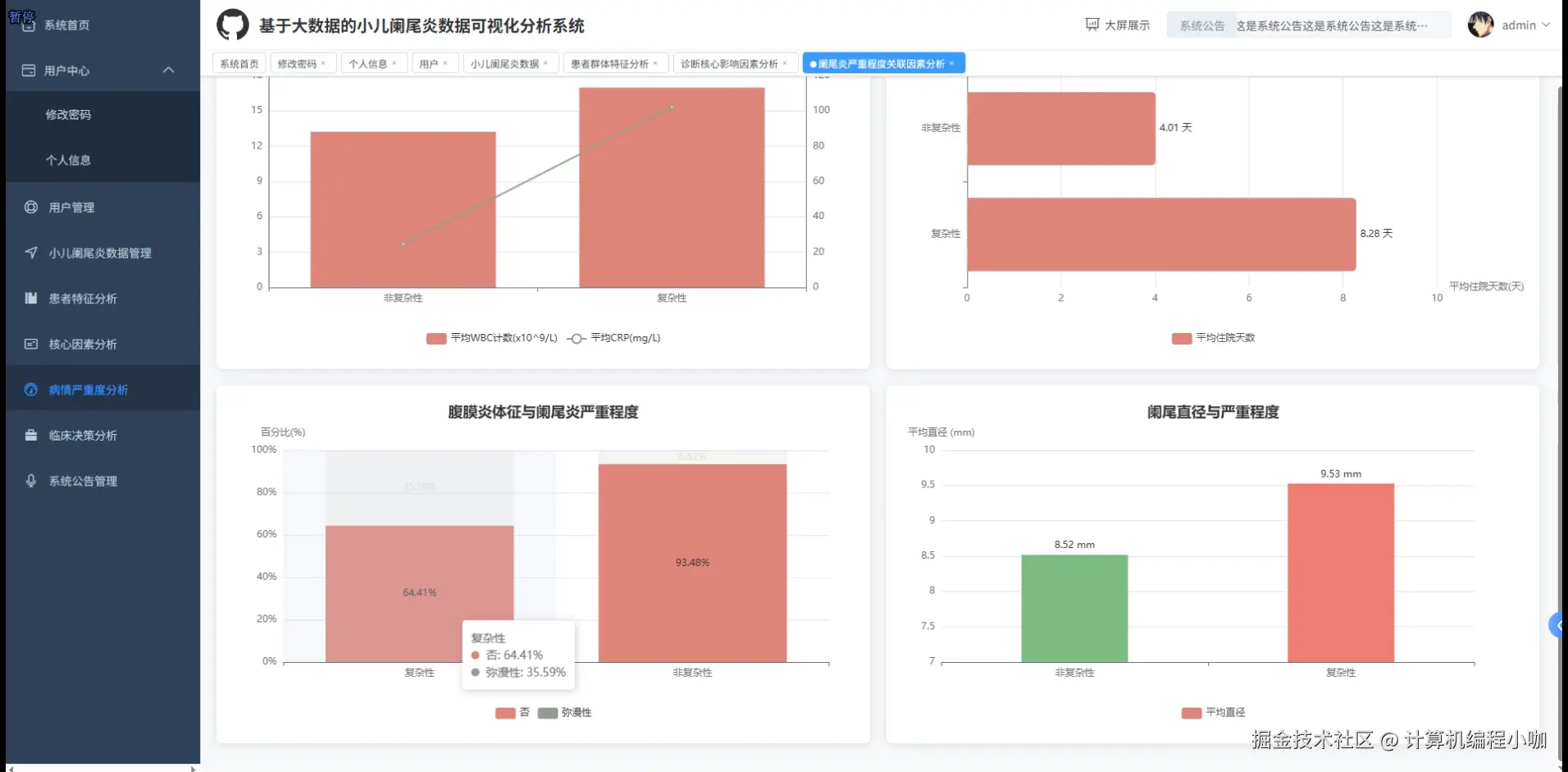Click the 用户中心 sidebar icon
This screenshot has width=1568, height=772.
tap(29, 71)
